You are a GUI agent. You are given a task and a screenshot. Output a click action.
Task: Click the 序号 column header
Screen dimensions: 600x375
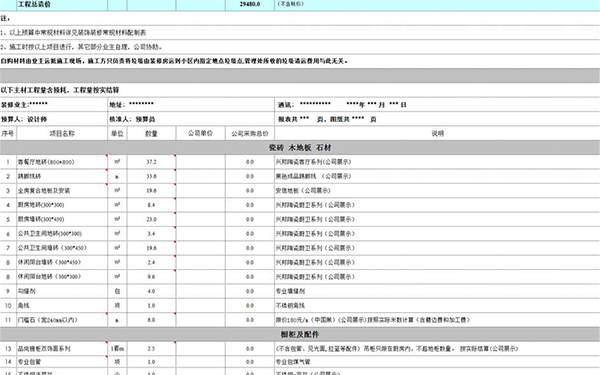pyautogui.click(x=8, y=133)
